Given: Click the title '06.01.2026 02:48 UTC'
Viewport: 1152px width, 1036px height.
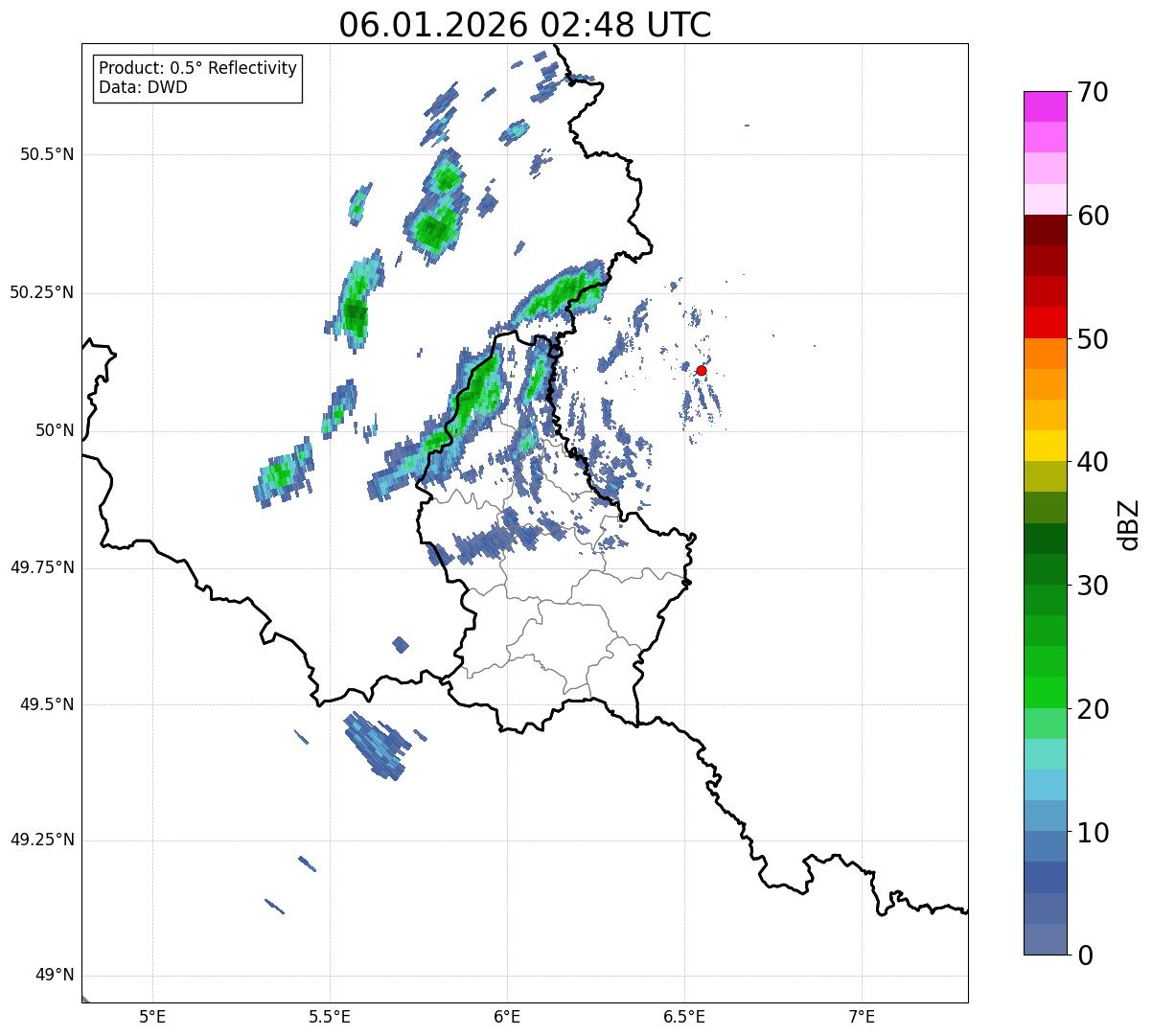Looking at the screenshot, I should [525, 25].
